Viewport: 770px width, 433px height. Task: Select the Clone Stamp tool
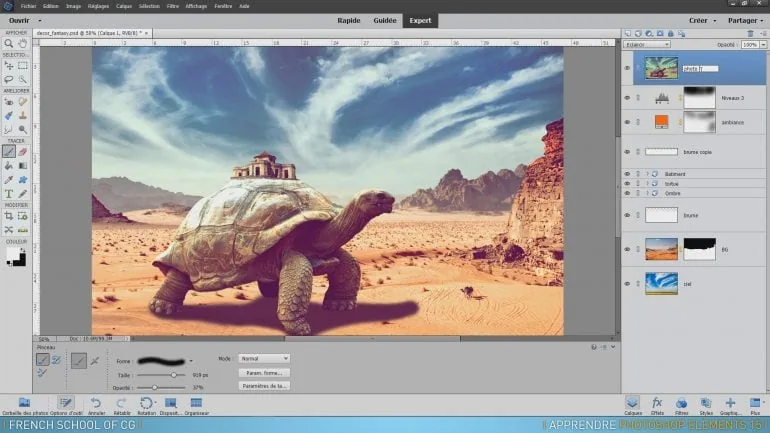pyautogui.click(x=23, y=115)
